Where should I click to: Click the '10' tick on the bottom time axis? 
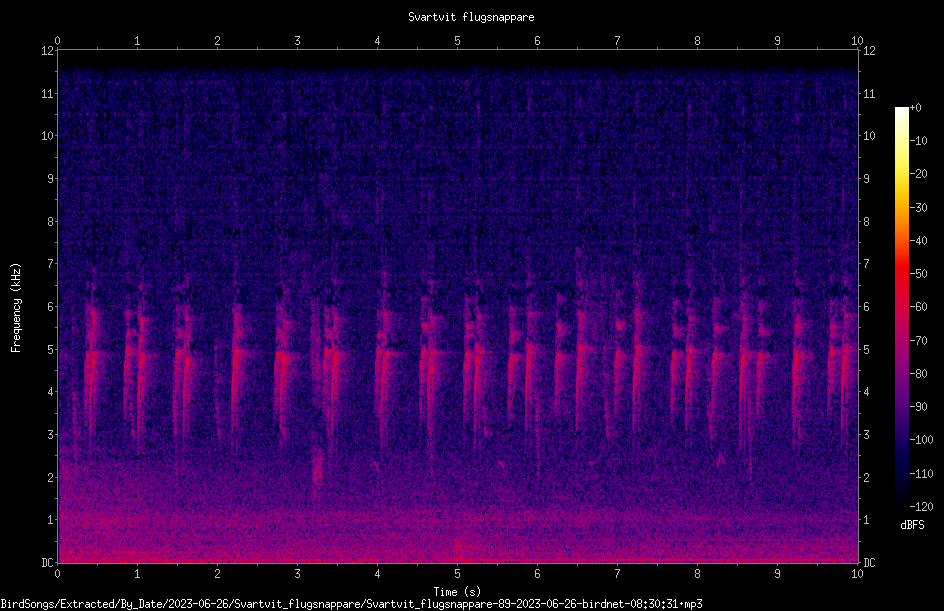[x=857, y=574]
